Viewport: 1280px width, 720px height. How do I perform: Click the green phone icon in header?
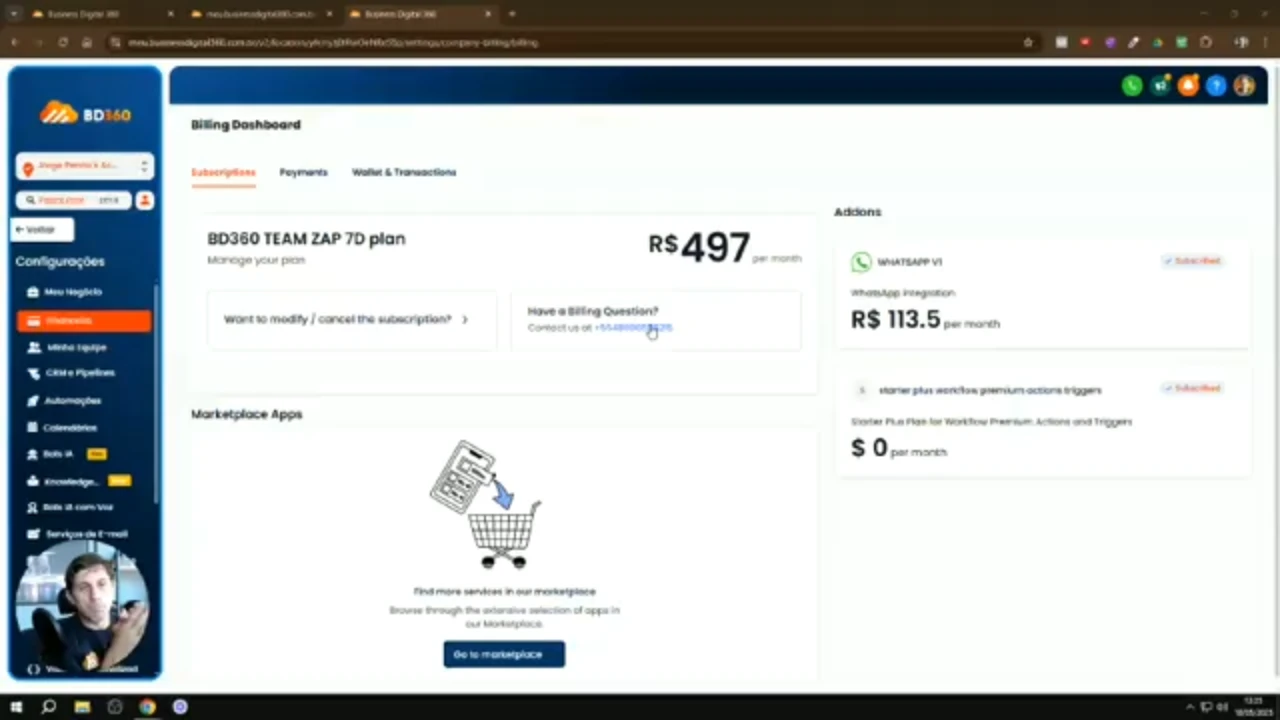point(1132,86)
